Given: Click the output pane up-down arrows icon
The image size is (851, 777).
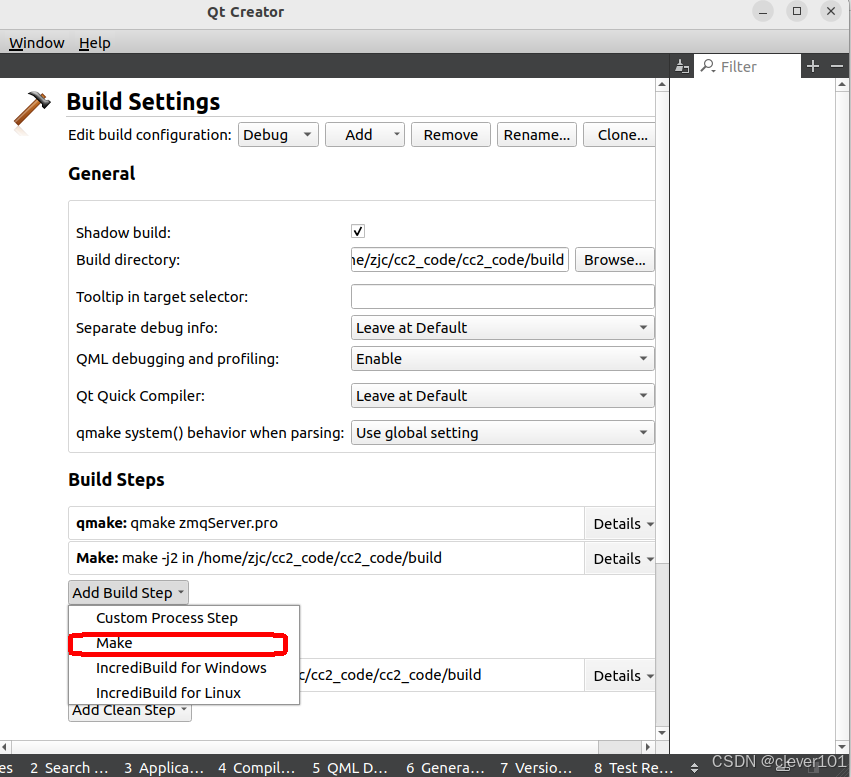Looking at the screenshot, I should pyautogui.click(x=694, y=768).
